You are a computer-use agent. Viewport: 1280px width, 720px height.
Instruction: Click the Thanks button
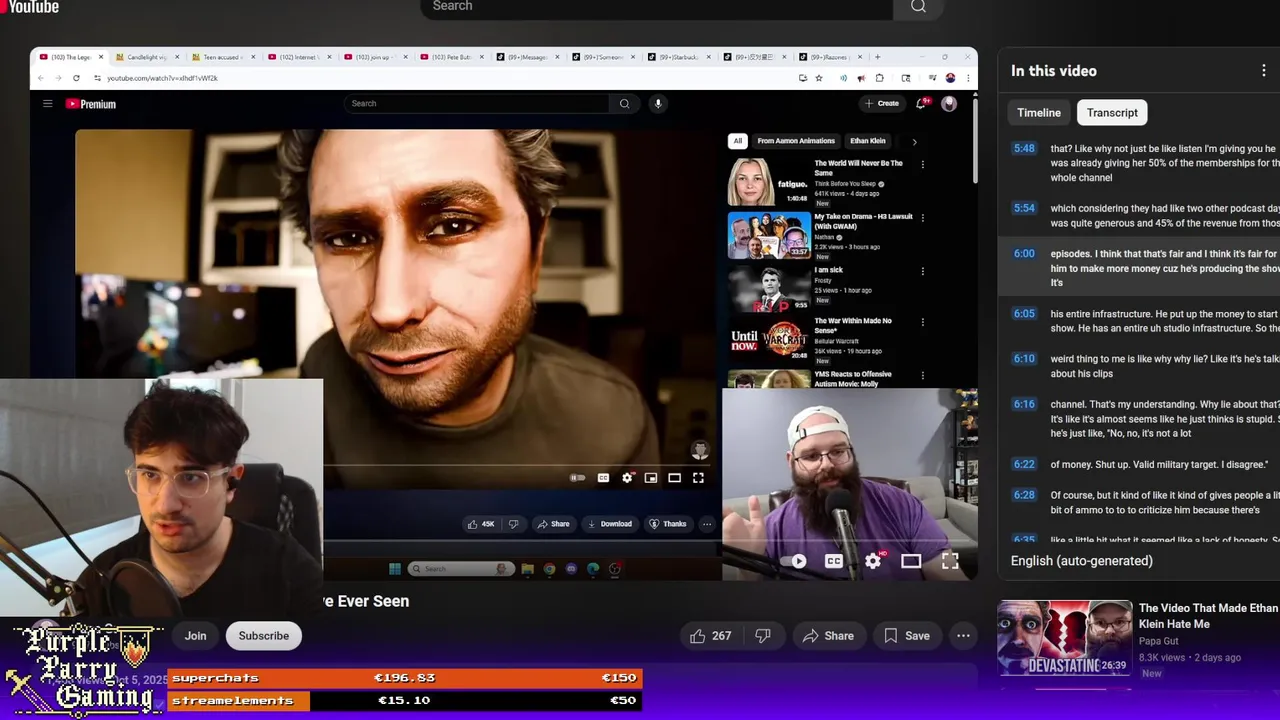tap(668, 524)
